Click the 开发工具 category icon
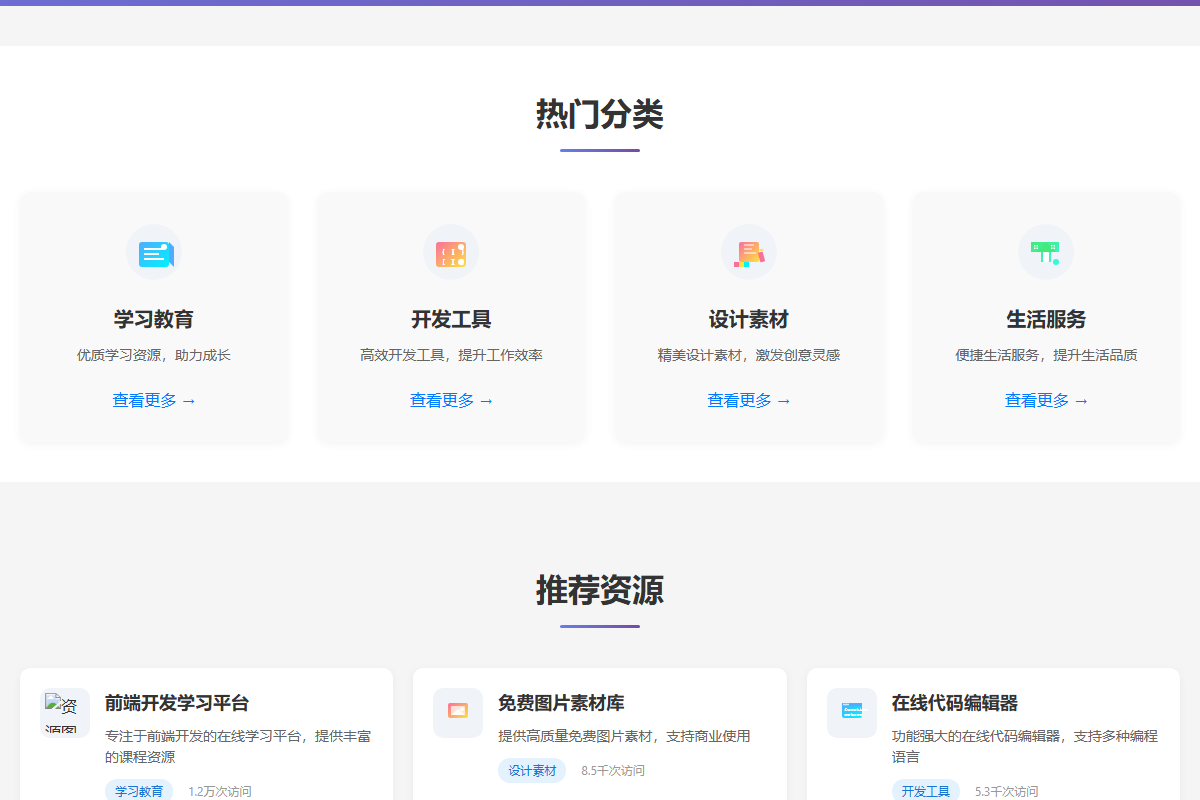This screenshot has width=1200, height=800. [451, 251]
